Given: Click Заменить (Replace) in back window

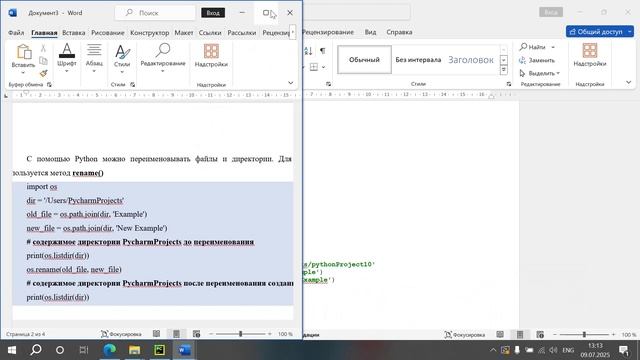Looking at the screenshot, I should pos(537,60).
